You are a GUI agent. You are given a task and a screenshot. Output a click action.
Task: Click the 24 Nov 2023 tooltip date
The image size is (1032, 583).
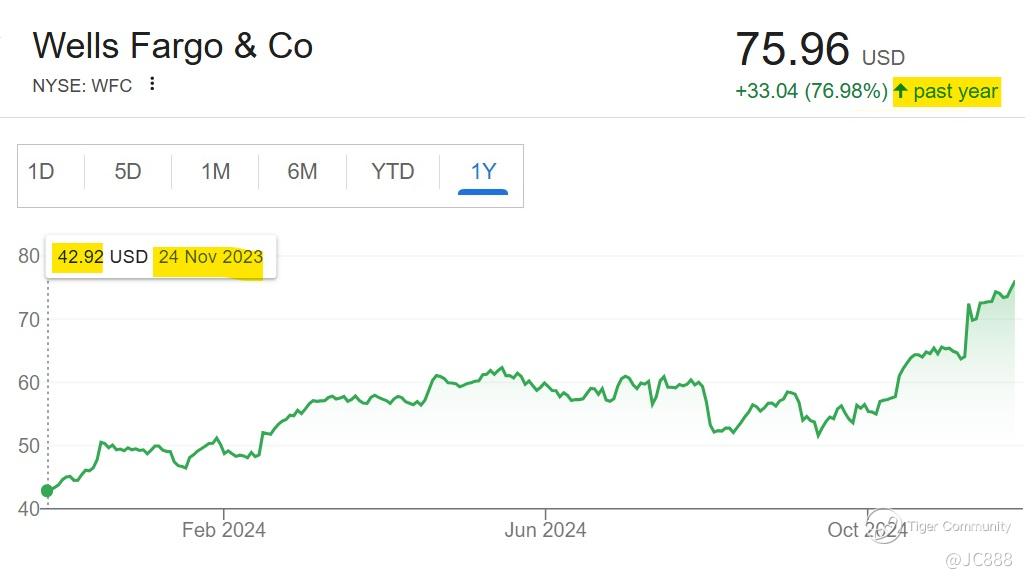click(x=211, y=257)
